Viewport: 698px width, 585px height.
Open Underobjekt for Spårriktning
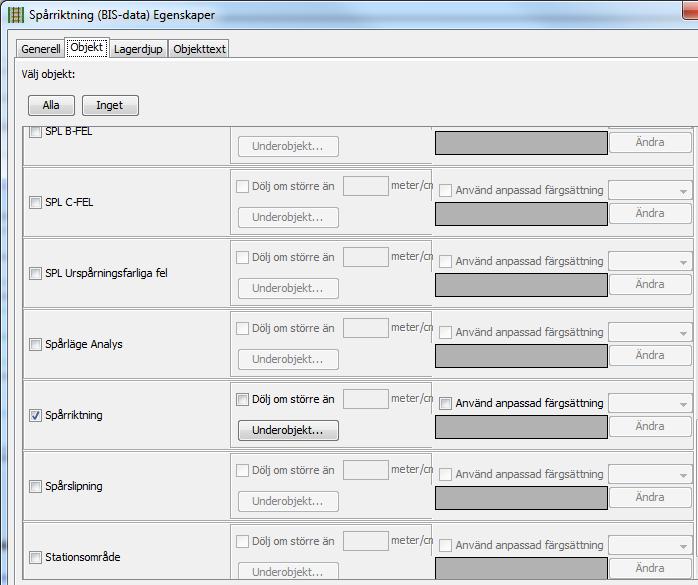(x=288, y=431)
